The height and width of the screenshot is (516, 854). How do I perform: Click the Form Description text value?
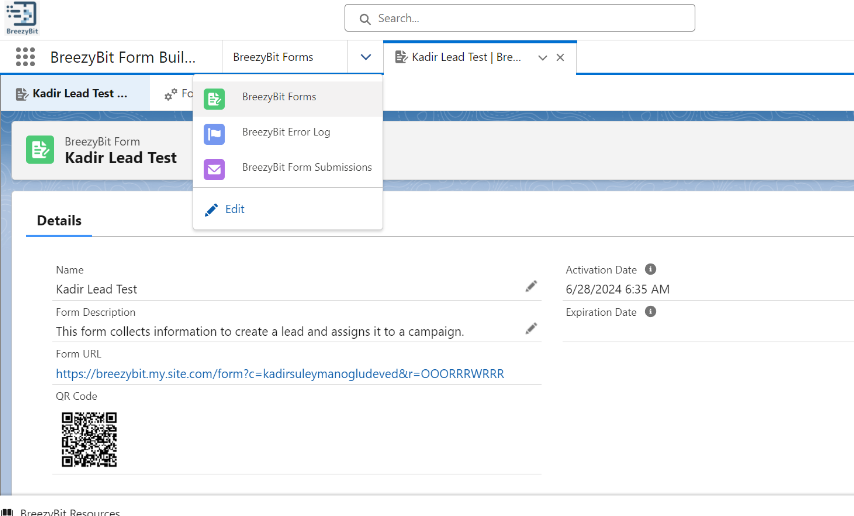tap(260, 332)
